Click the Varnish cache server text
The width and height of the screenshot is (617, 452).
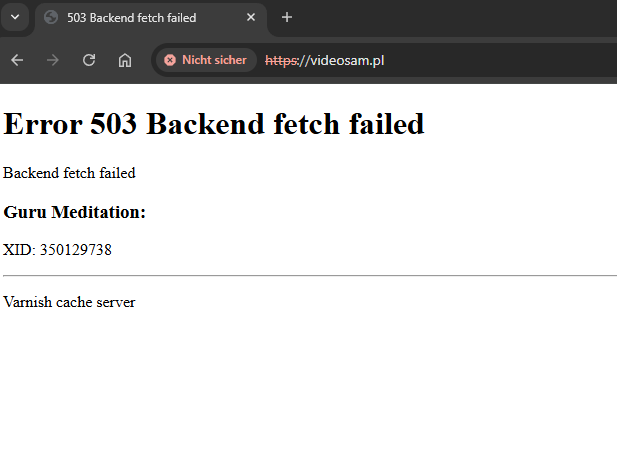click(69, 302)
